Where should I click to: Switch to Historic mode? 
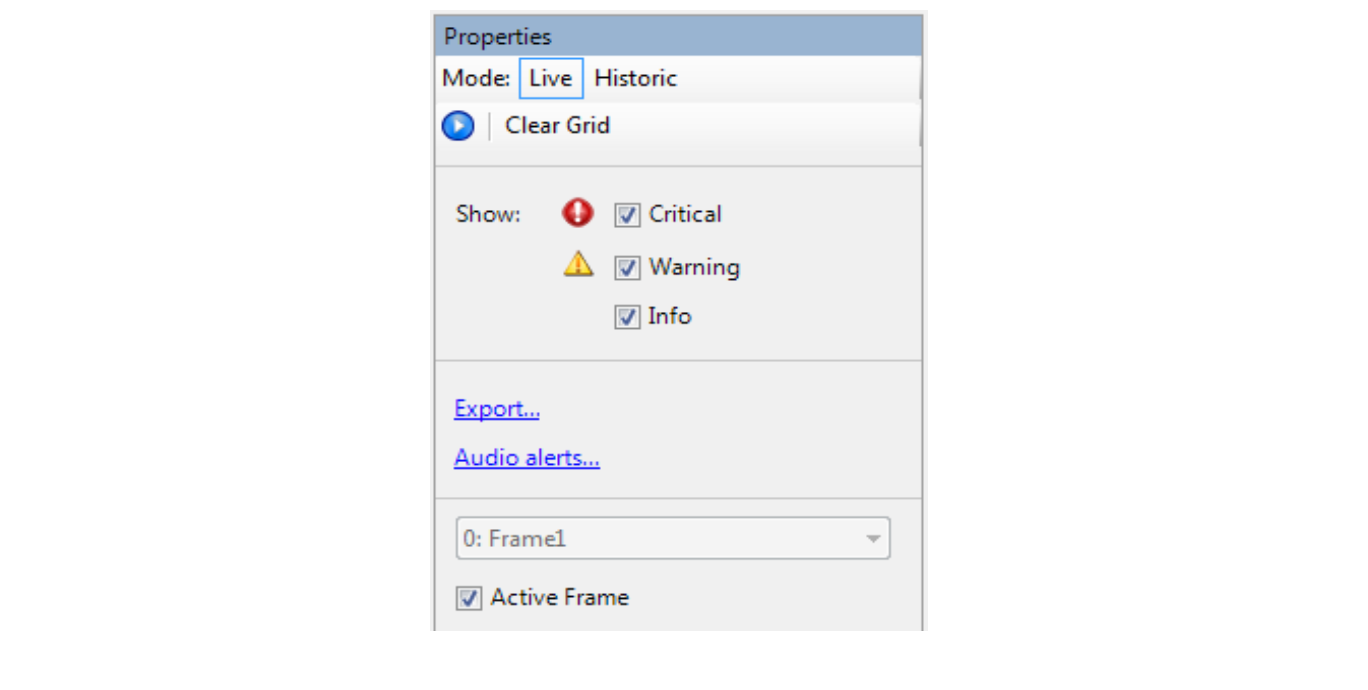pyautogui.click(x=636, y=79)
